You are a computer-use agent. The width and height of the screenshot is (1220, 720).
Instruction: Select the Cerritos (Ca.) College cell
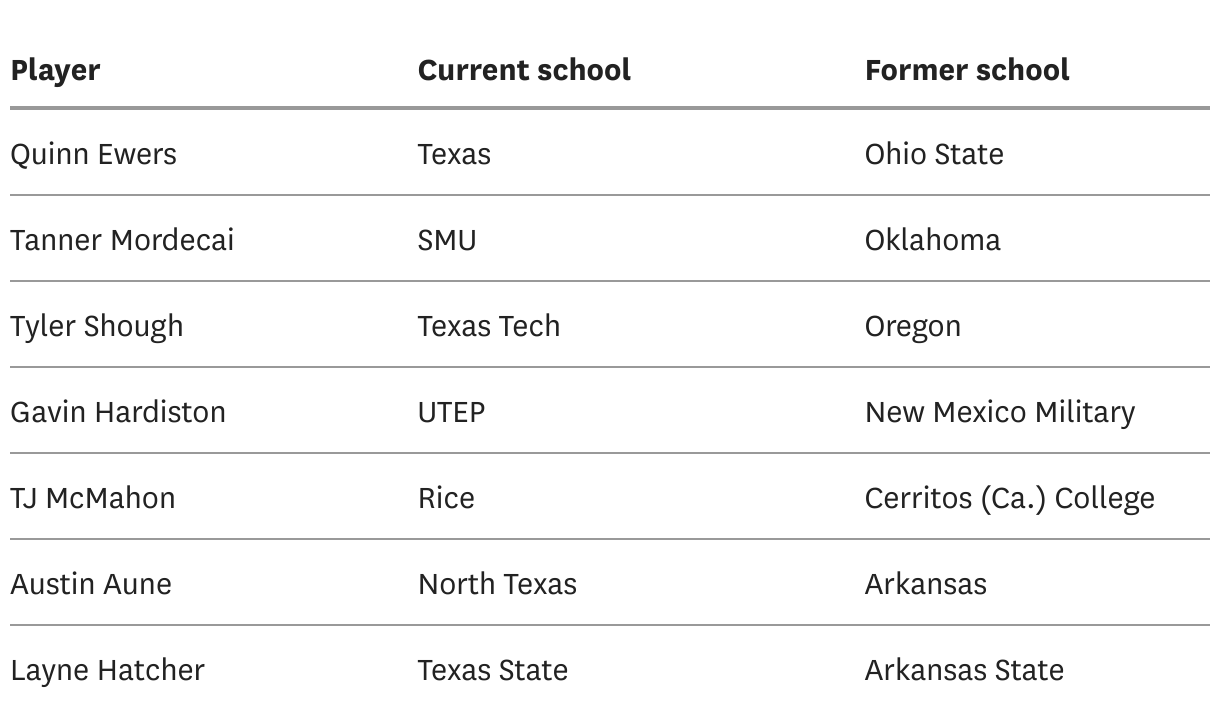[1010, 498]
